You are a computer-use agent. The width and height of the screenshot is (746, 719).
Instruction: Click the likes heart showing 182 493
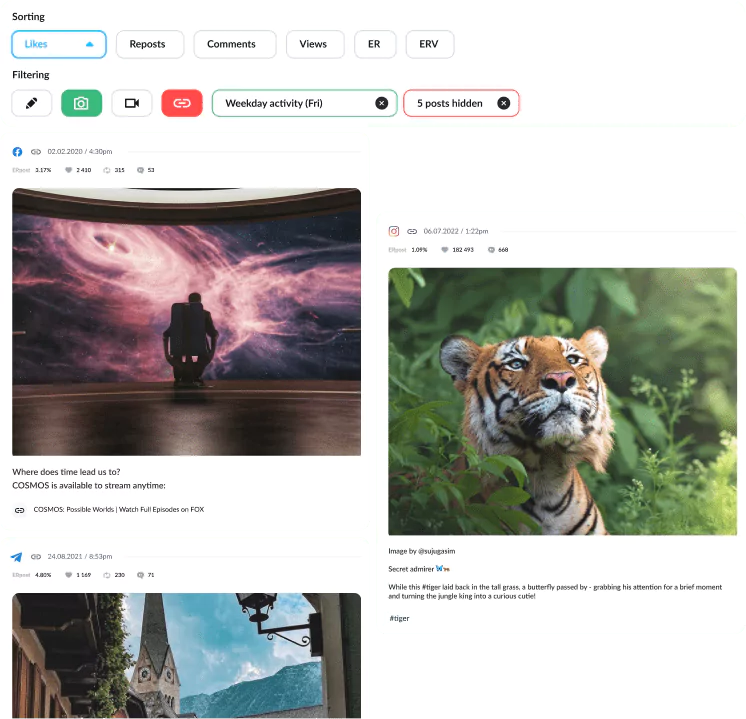(x=444, y=250)
